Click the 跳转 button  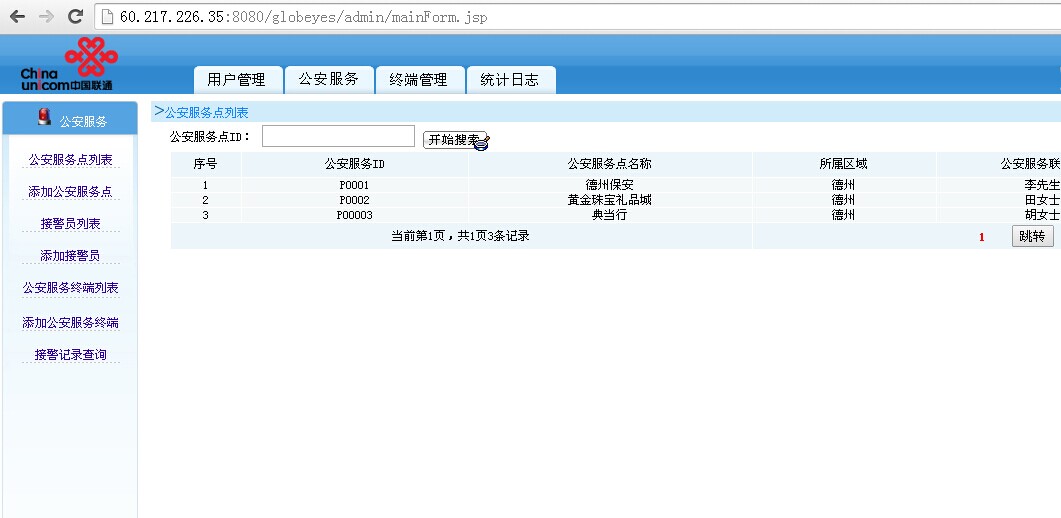(1033, 236)
